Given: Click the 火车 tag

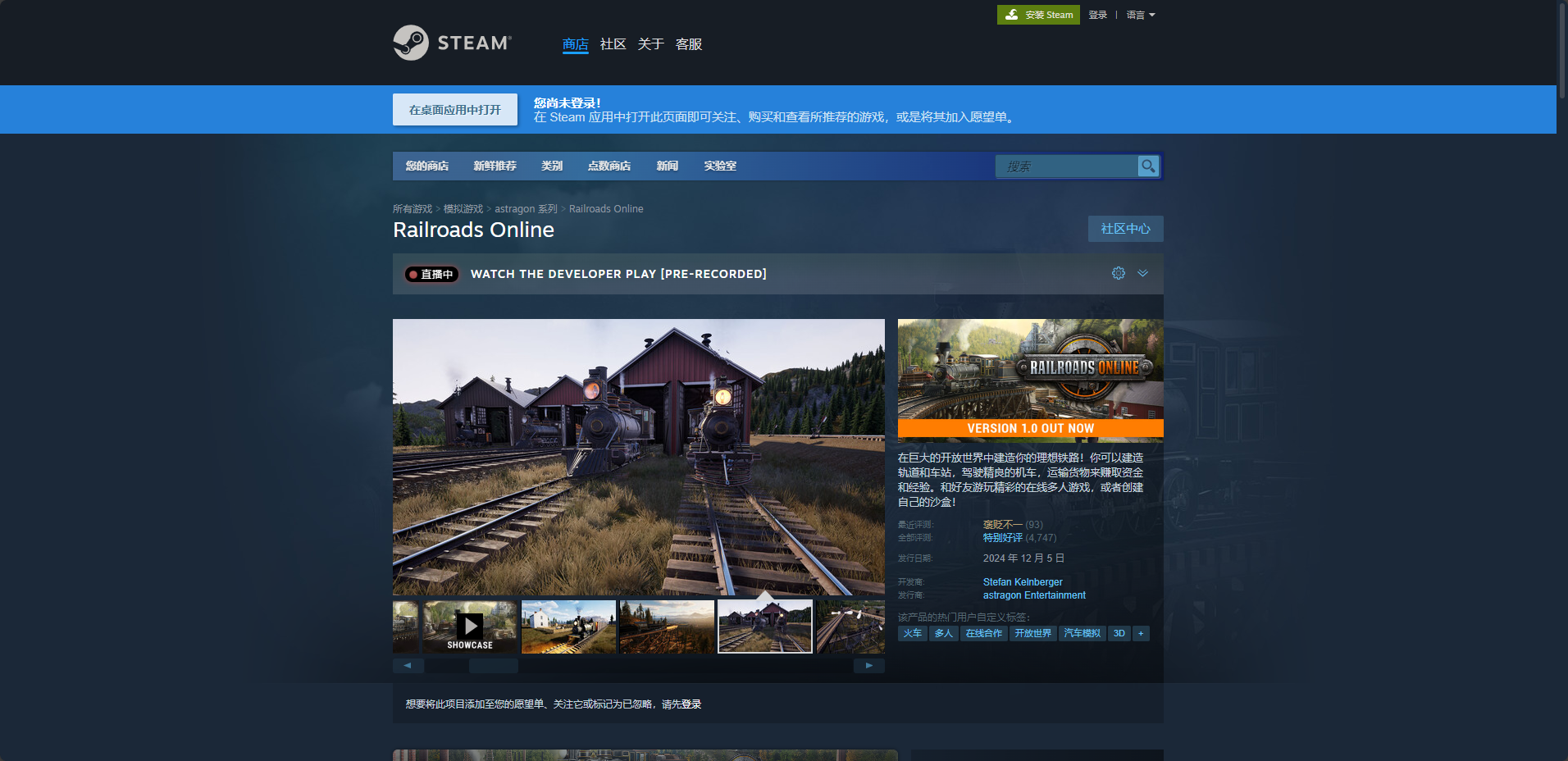Looking at the screenshot, I should [x=913, y=633].
